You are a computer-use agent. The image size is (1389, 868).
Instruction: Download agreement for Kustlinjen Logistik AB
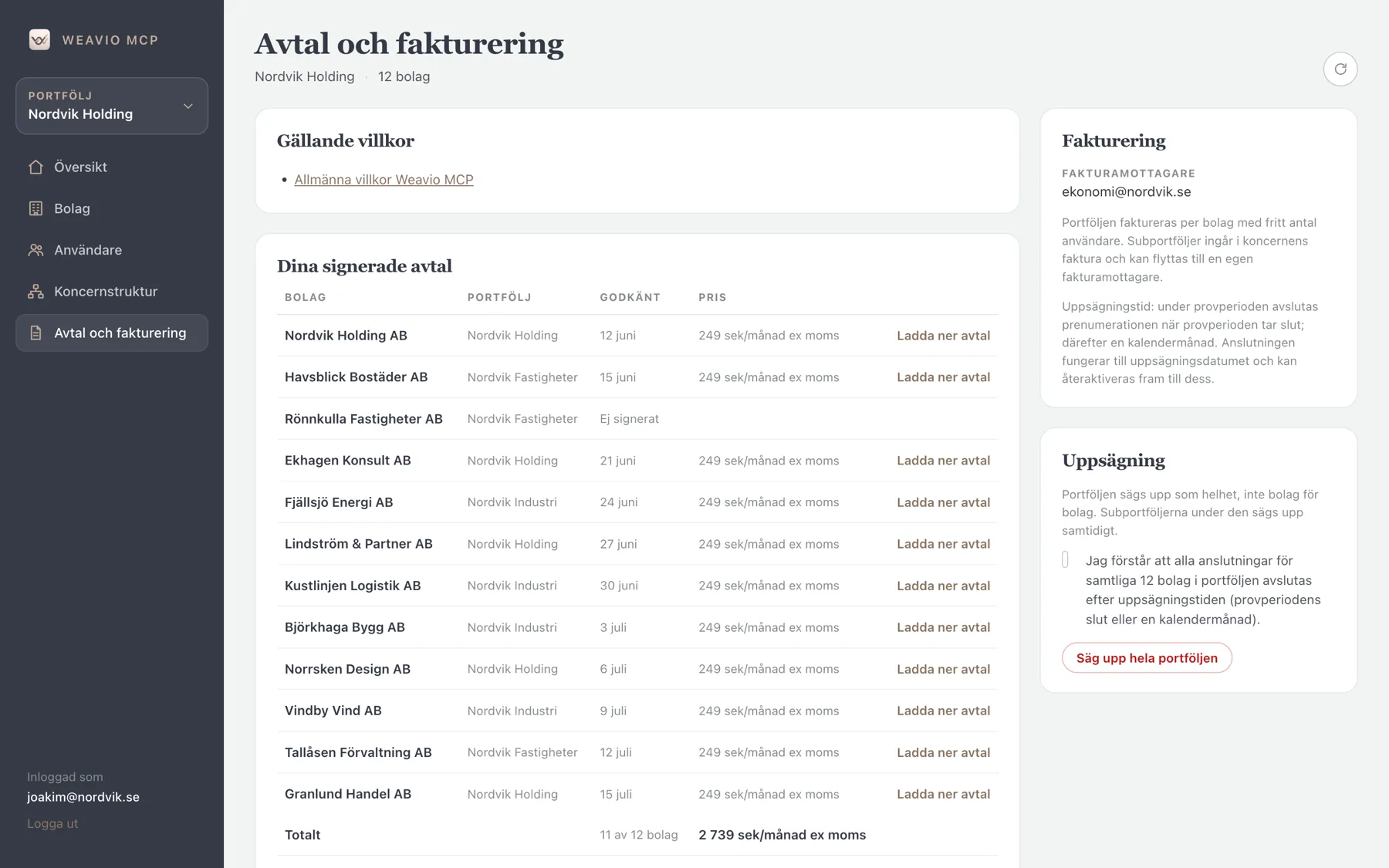coord(943,586)
